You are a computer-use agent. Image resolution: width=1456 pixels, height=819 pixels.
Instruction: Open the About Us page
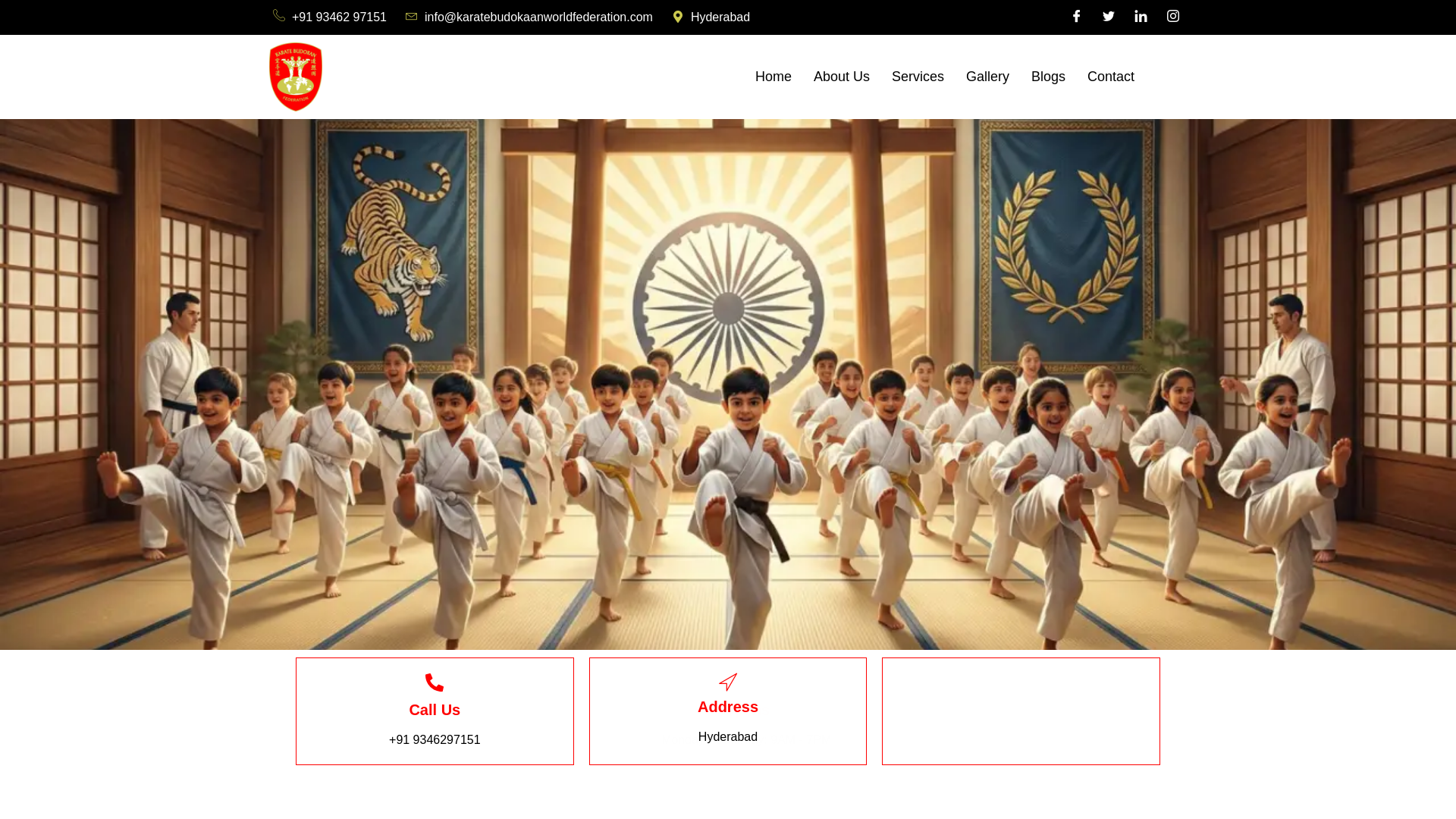point(842,77)
